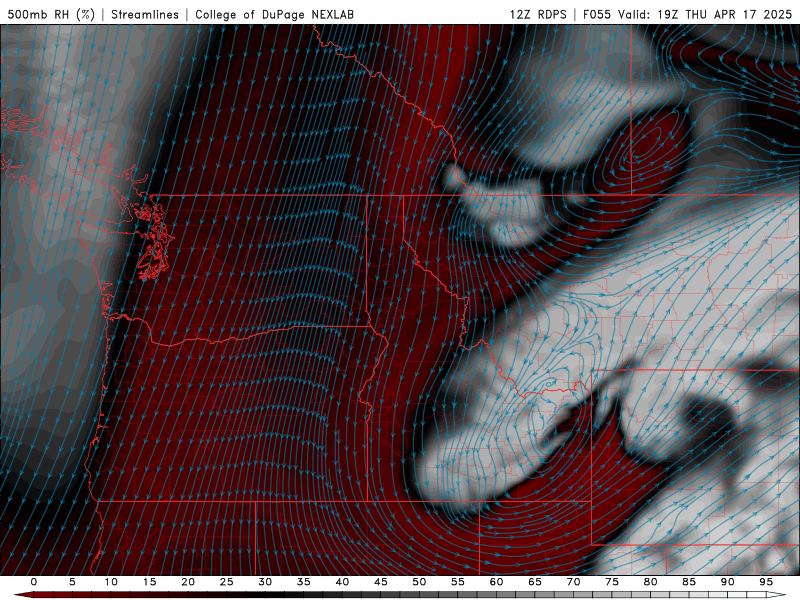This screenshot has width=800, height=600.
Task: Click the color scale label '75'
Action: [612, 582]
